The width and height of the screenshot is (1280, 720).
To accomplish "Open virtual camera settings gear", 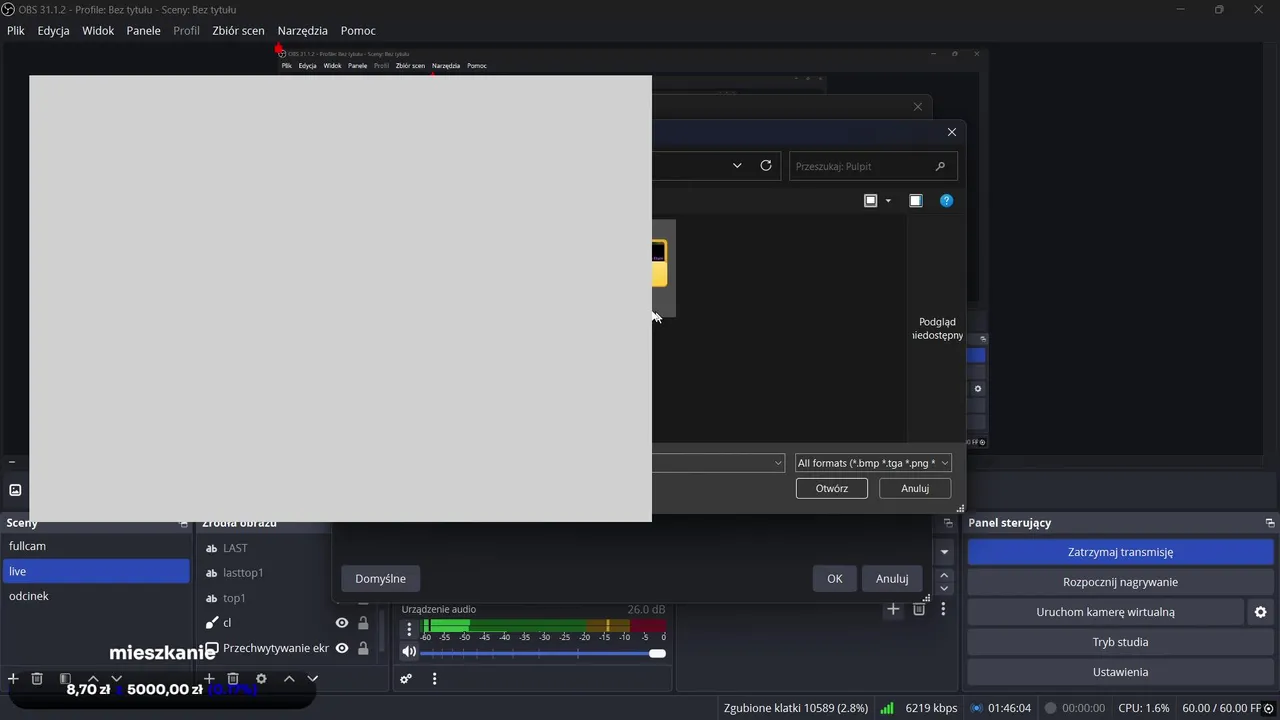I will (1260, 612).
